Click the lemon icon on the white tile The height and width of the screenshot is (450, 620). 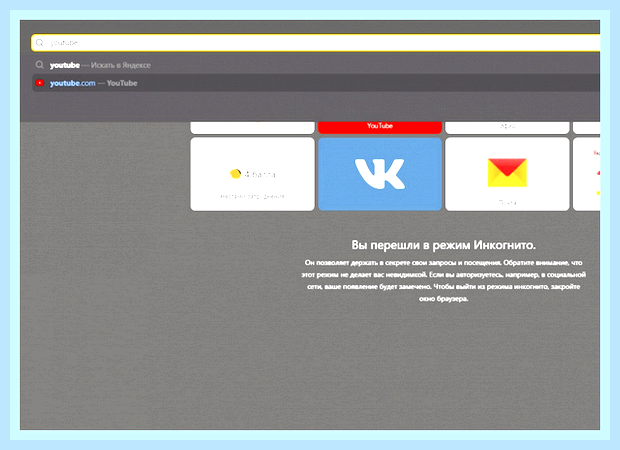235,174
